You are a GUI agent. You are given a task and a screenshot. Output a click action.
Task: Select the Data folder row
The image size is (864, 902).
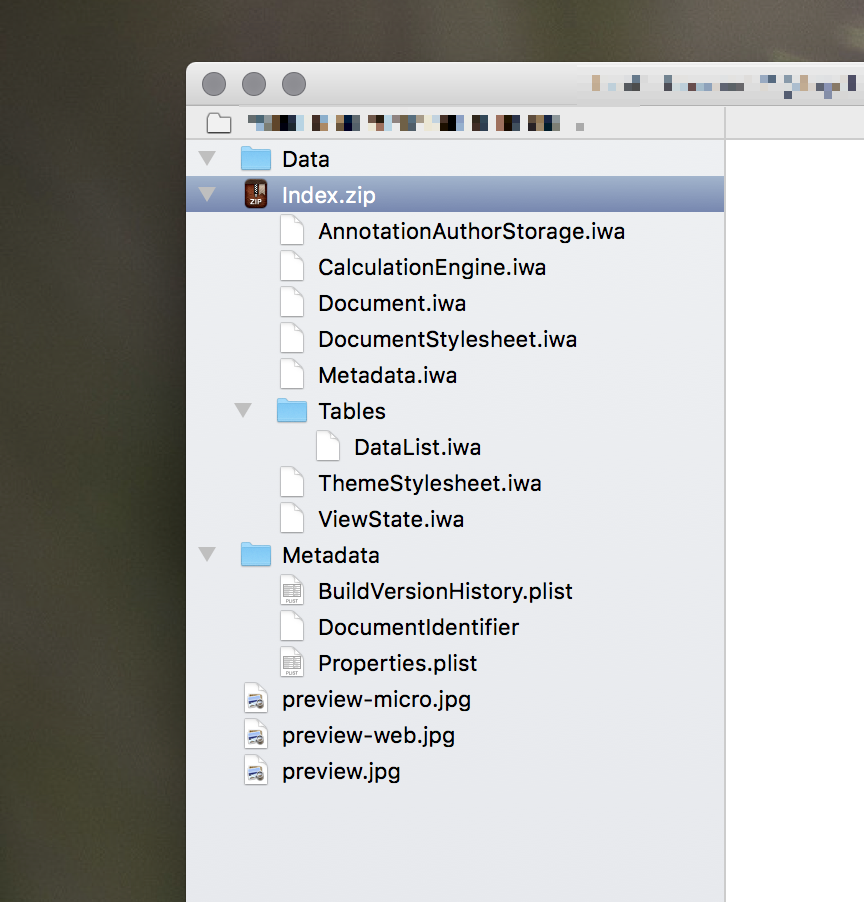click(455, 158)
